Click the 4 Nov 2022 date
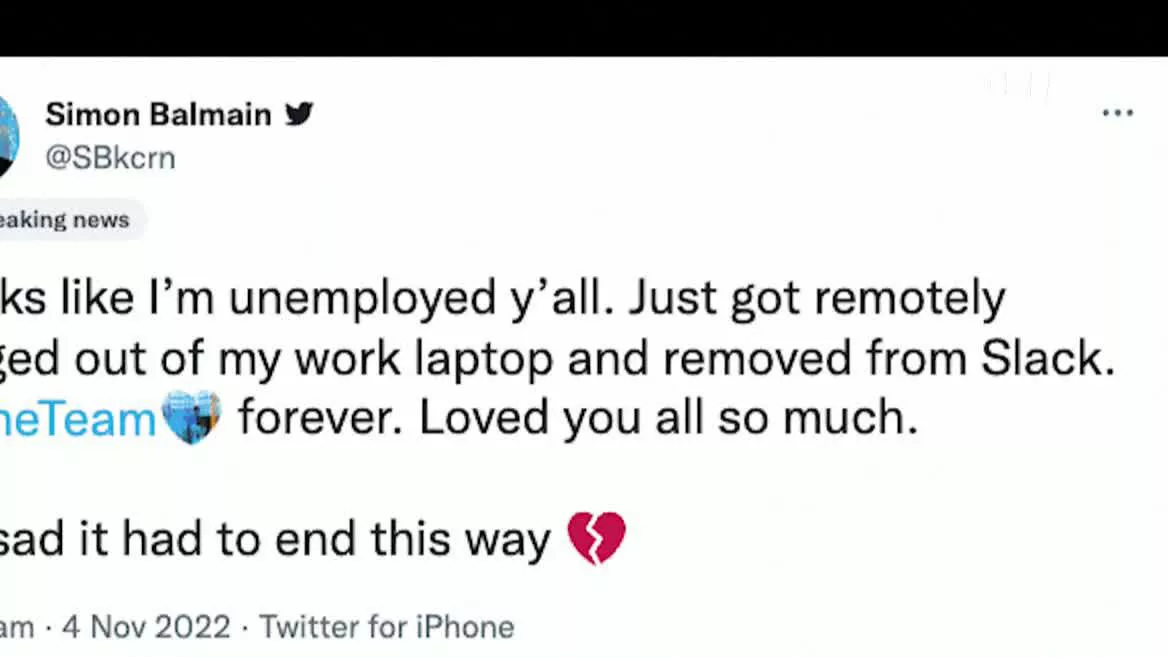 [147, 627]
